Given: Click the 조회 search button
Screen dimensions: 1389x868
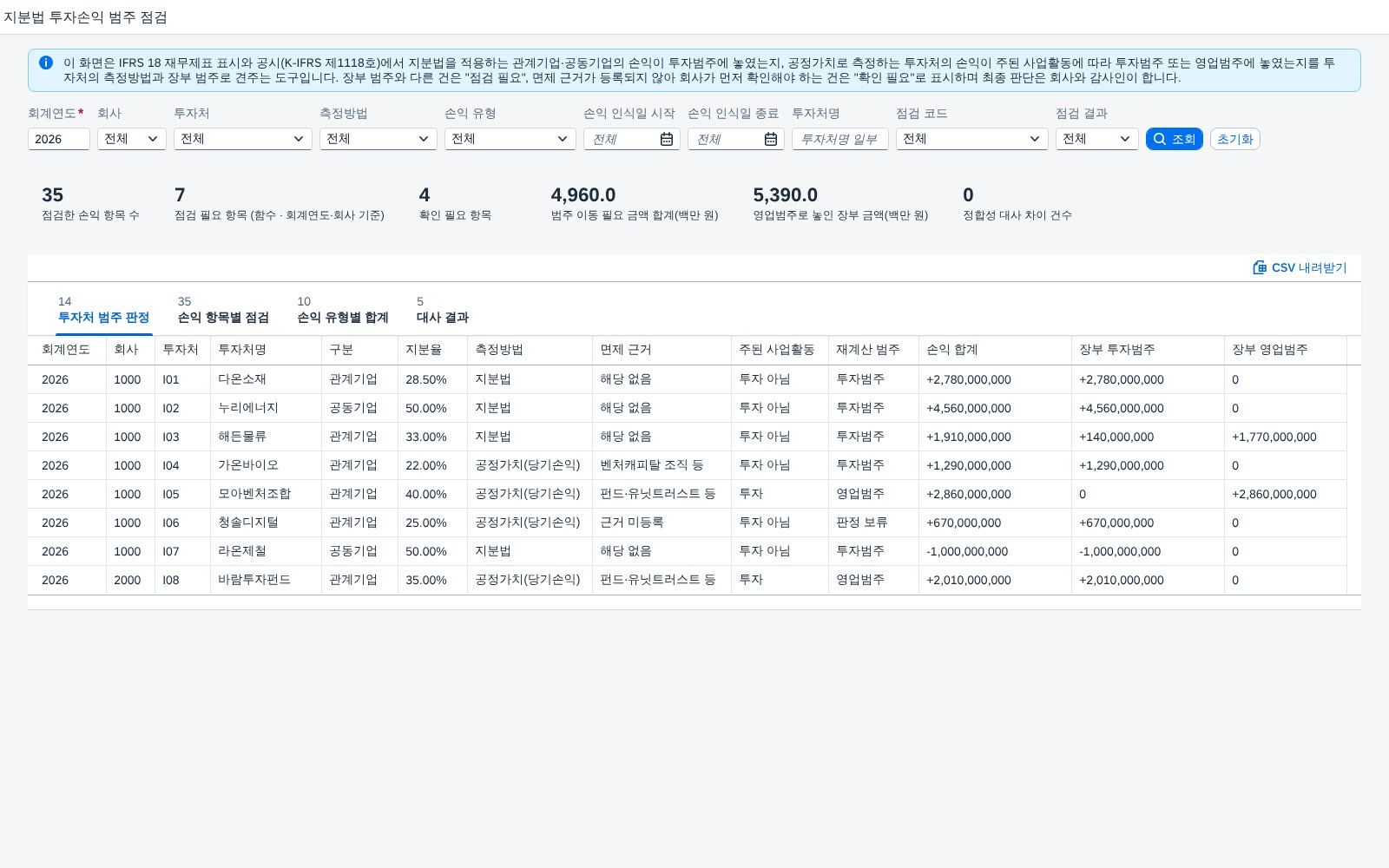Looking at the screenshot, I should point(1175,139).
